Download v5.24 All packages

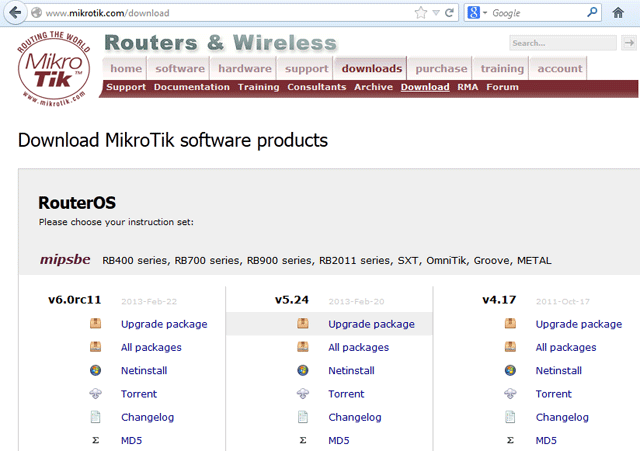358,347
